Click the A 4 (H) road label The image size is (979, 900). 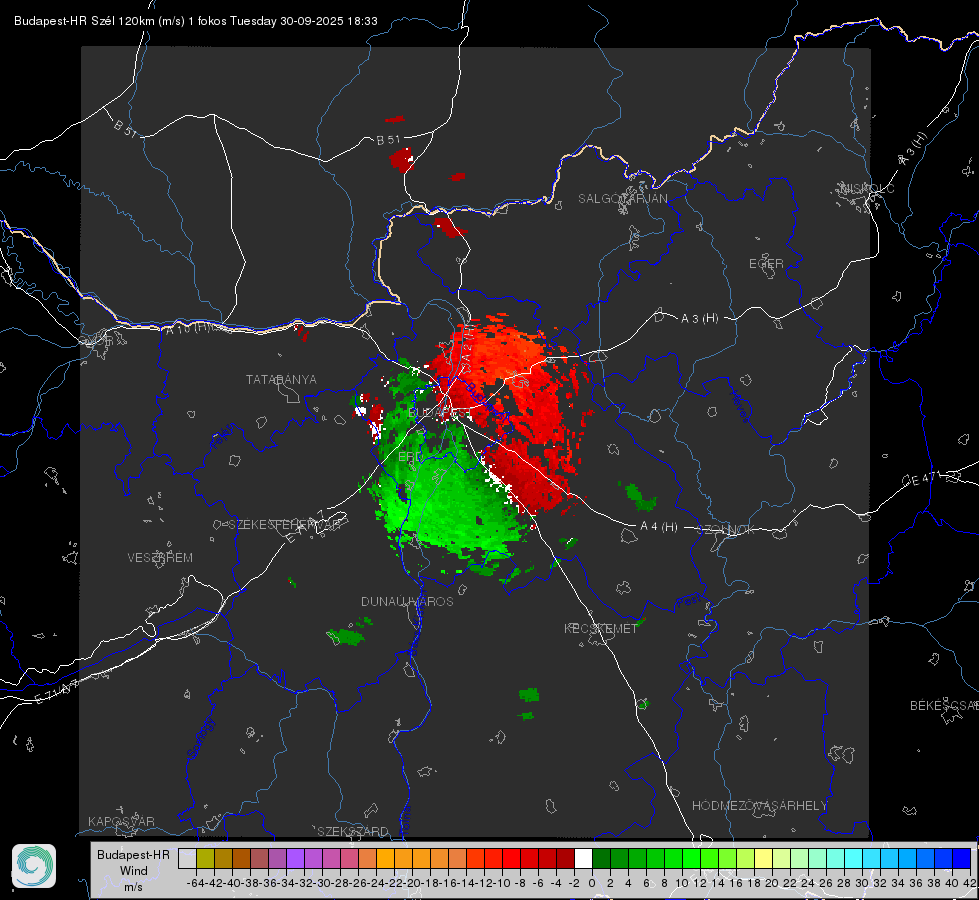click(659, 527)
